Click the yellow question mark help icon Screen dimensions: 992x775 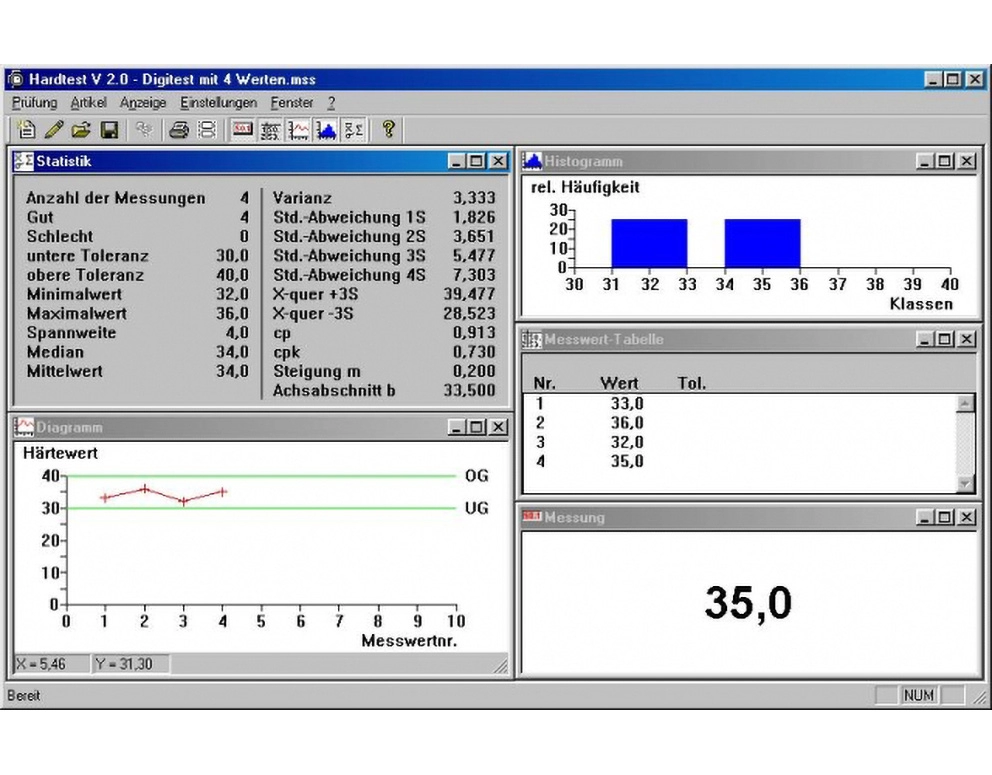pyautogui.click(x=388, y=130)
